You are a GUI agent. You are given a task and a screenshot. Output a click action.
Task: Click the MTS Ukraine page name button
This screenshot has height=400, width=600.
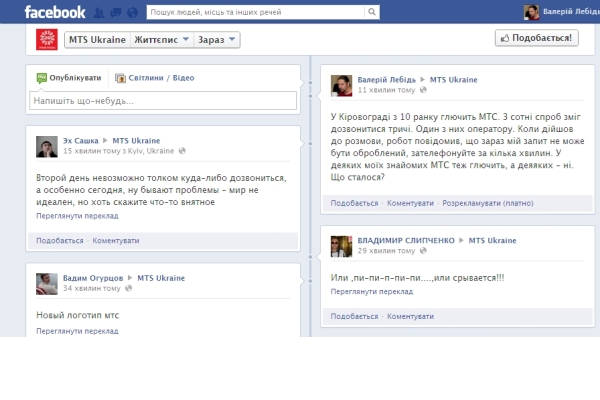[97, 40]
